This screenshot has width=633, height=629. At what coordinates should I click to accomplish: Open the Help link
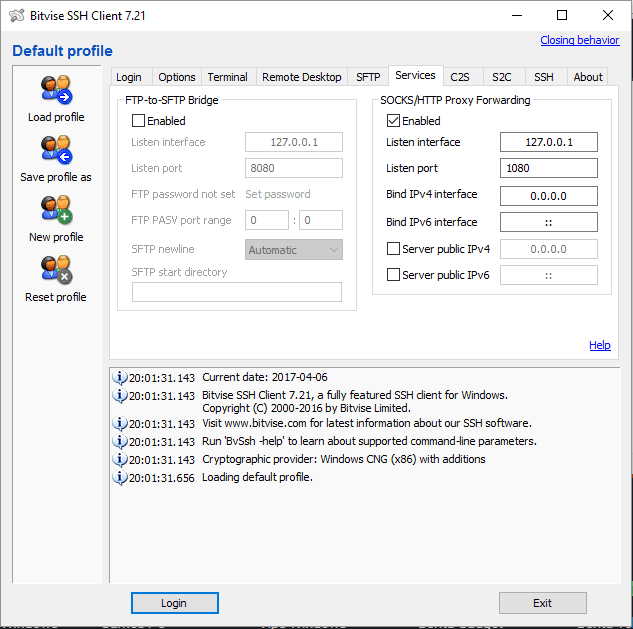(x=600, y=345)
